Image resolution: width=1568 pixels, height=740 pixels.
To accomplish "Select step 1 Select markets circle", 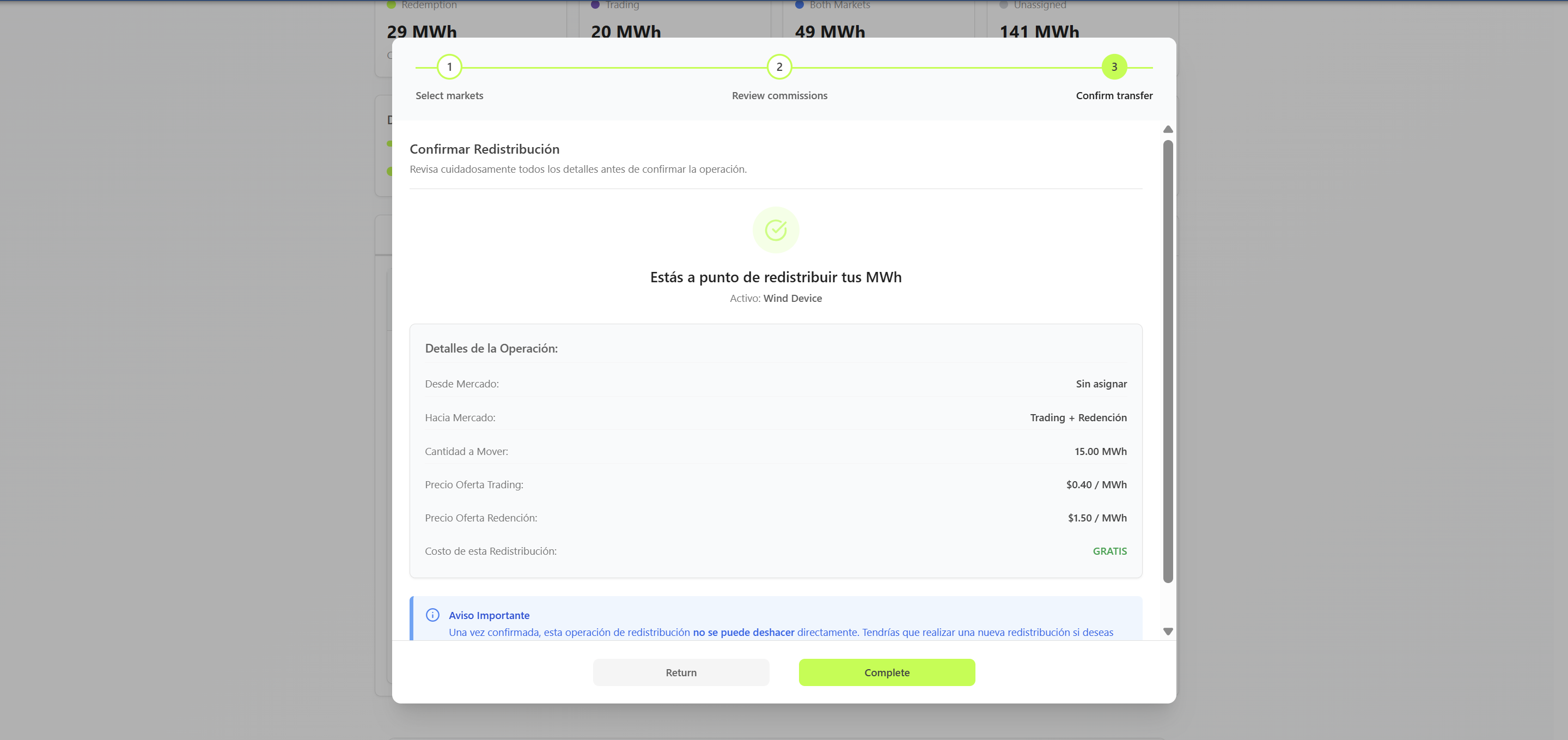I will pos(449,67).
